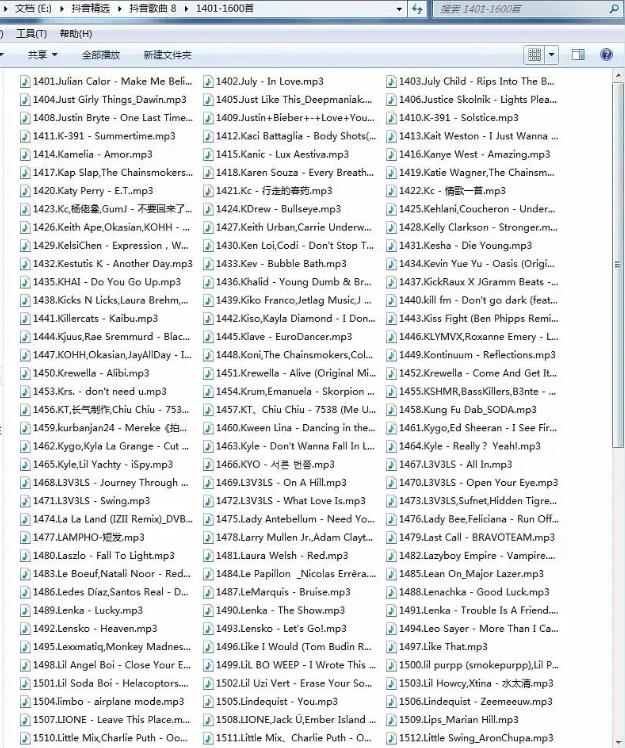Toggle the preview pane icon
This screenshot has width=625, height=748.
(578, 55)
